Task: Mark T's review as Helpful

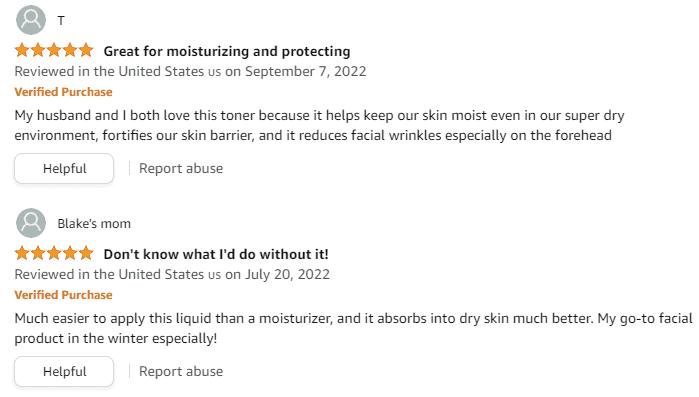Action: point(64,168)
